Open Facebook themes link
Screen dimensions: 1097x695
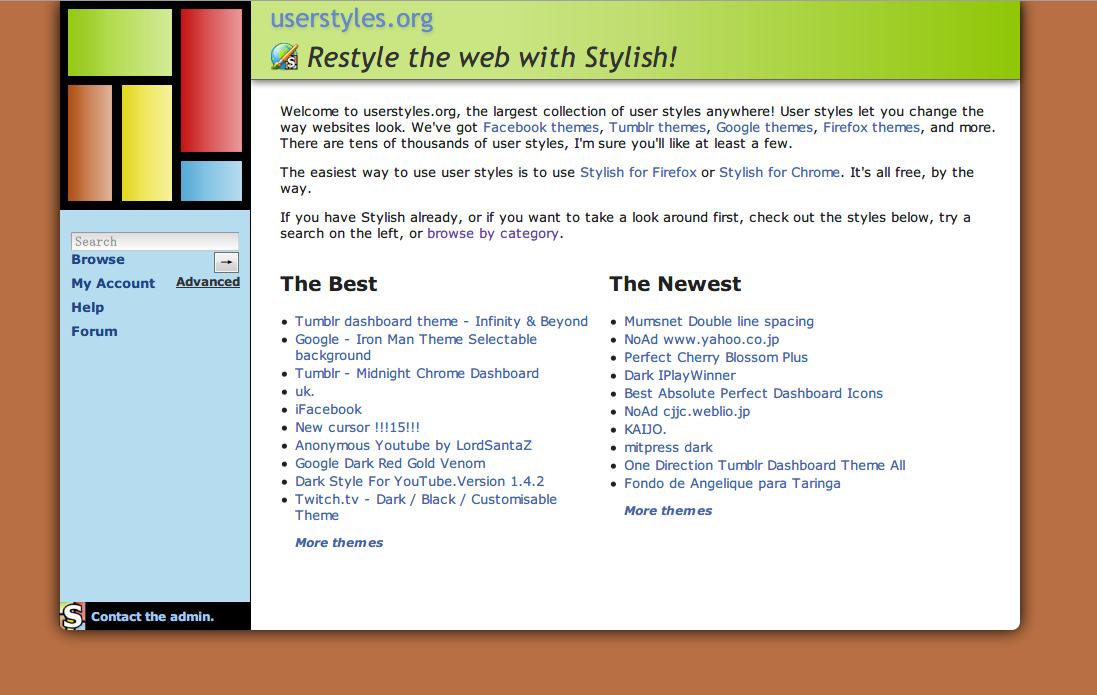tap(541, 127)
